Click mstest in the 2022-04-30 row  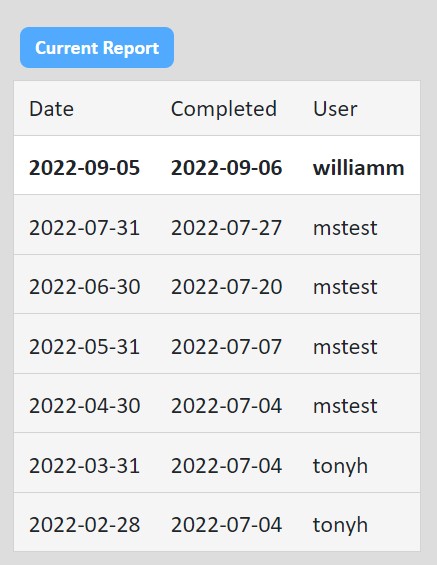pyautogui.click(x=345, y=406)
